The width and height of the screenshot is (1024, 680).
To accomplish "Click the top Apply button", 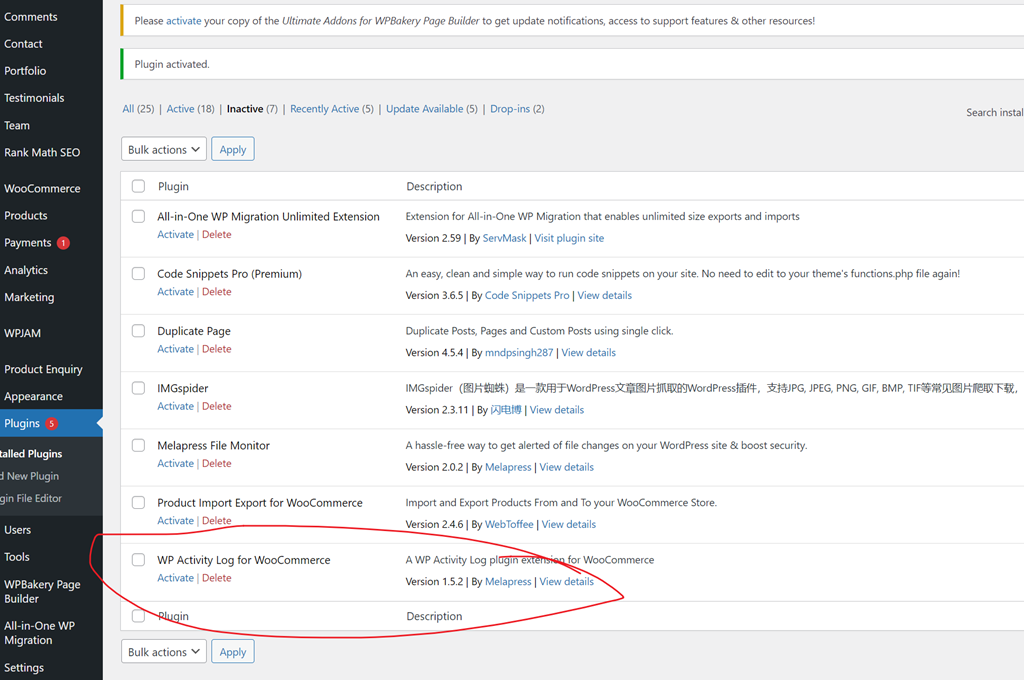I will [x=232, y=149].
